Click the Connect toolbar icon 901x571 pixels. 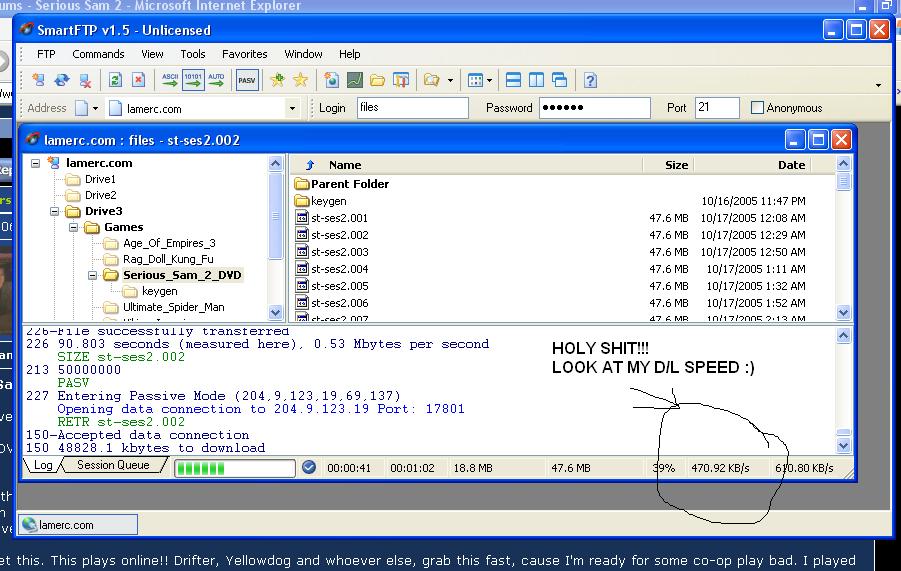coord(38,80)
